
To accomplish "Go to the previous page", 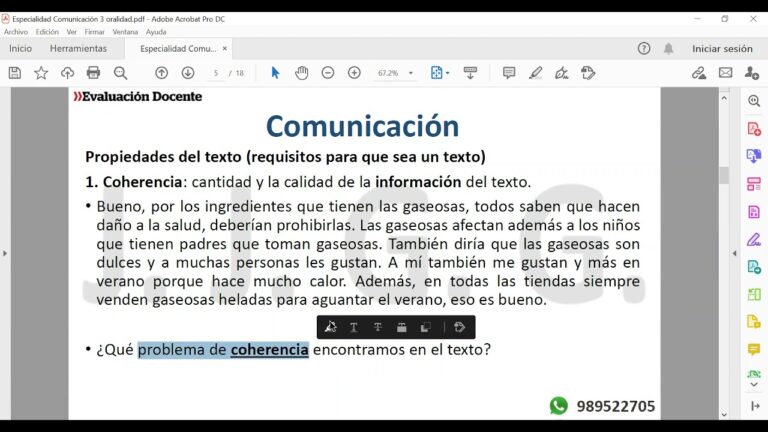I will pos(161,73).
